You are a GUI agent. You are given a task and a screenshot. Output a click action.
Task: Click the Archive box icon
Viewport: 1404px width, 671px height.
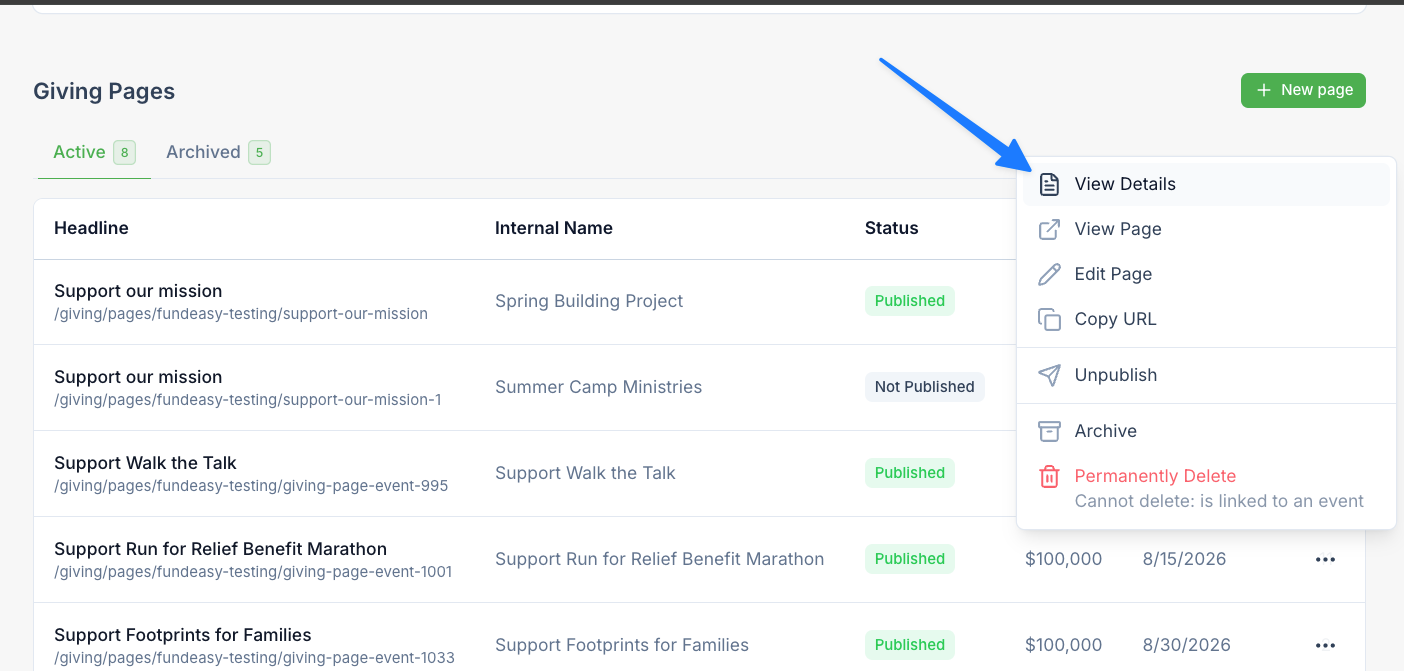point(1049,431)
